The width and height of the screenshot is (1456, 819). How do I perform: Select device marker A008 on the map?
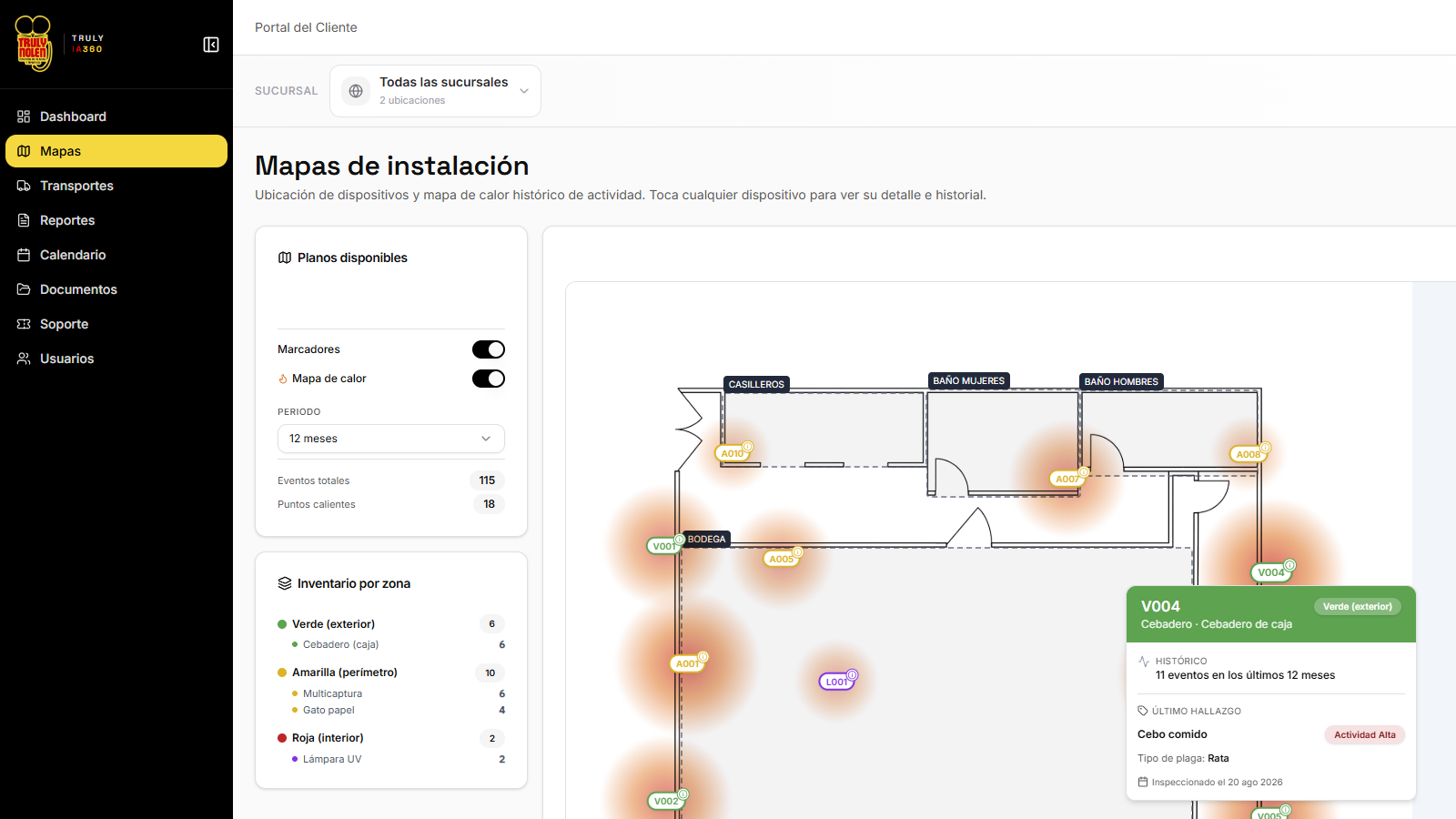point(1249,454)
